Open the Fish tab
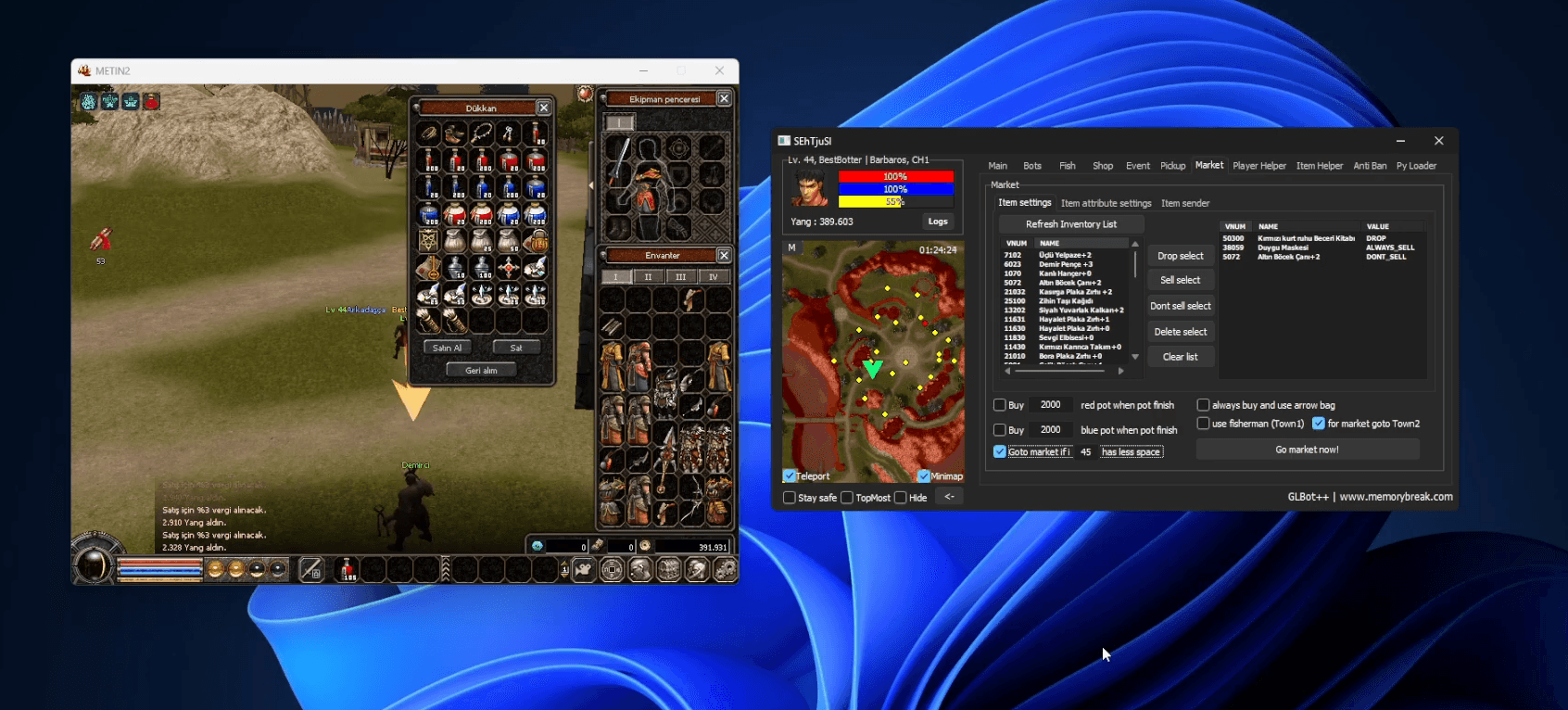This screenshot has height=710, width=1568. click(1068, 166)
